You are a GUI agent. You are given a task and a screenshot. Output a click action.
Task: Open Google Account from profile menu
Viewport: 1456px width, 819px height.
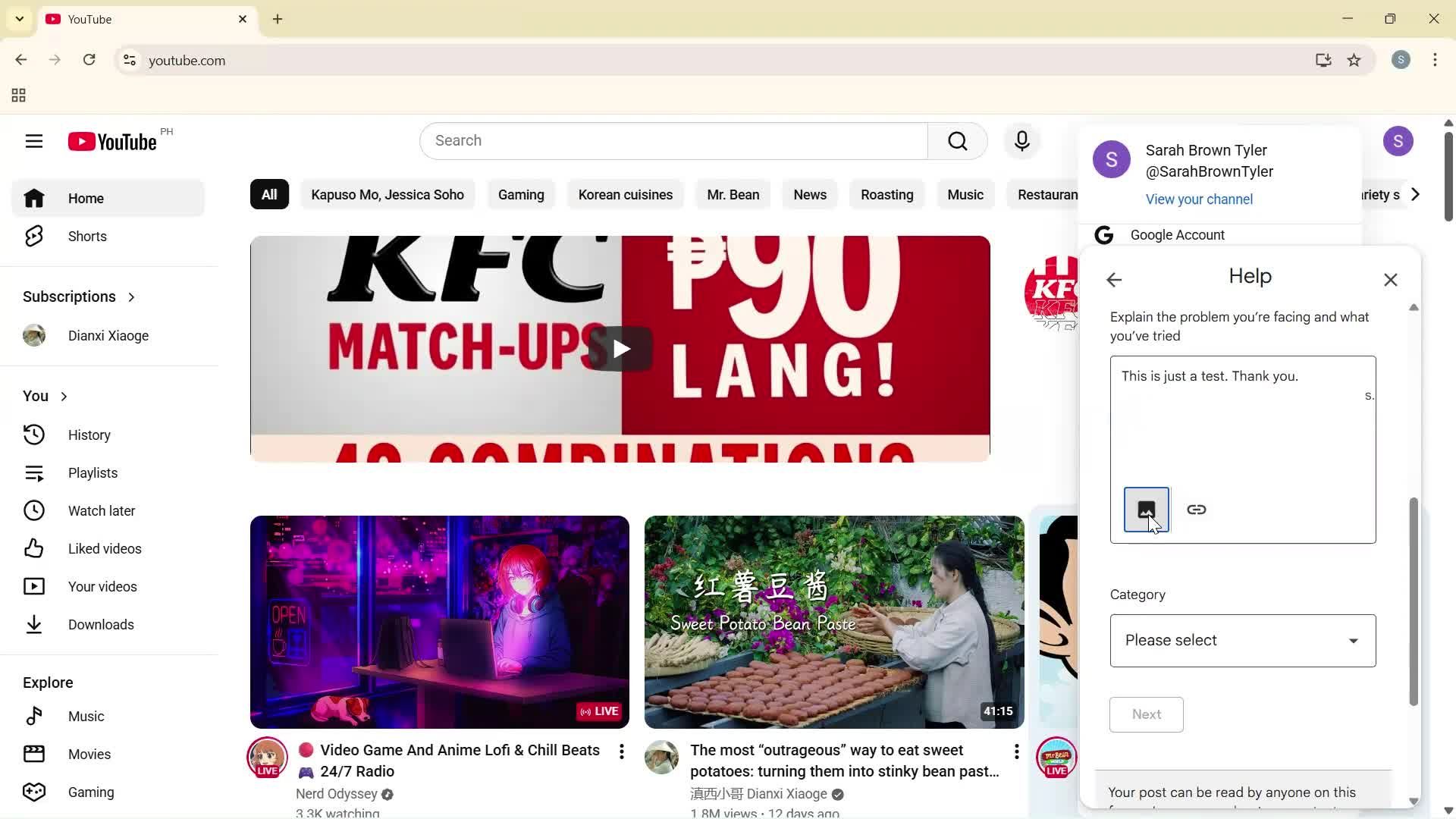tap(1178, 234)
